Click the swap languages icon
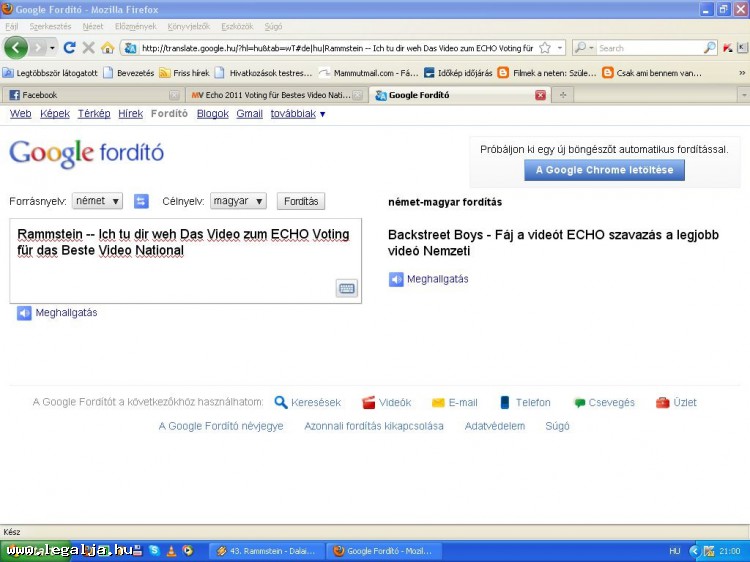 click(141, 201)
